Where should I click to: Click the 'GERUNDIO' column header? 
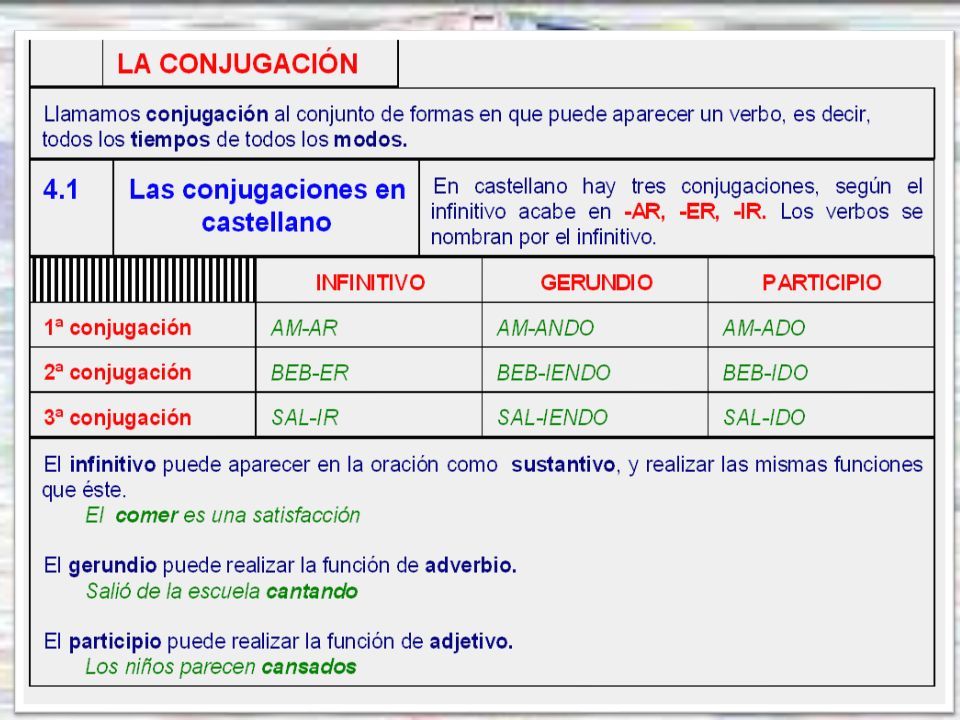pyautogui.click(x=596, y=282)
